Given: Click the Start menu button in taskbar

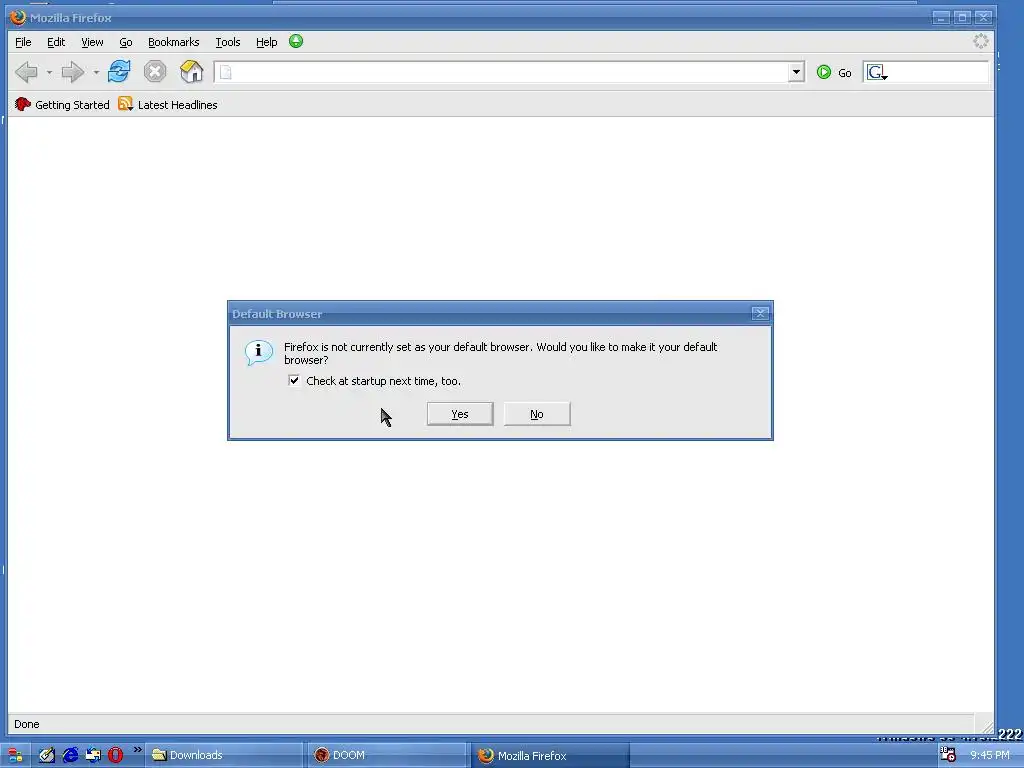Looking at the screenshot, I should click(x=14, y=756).
